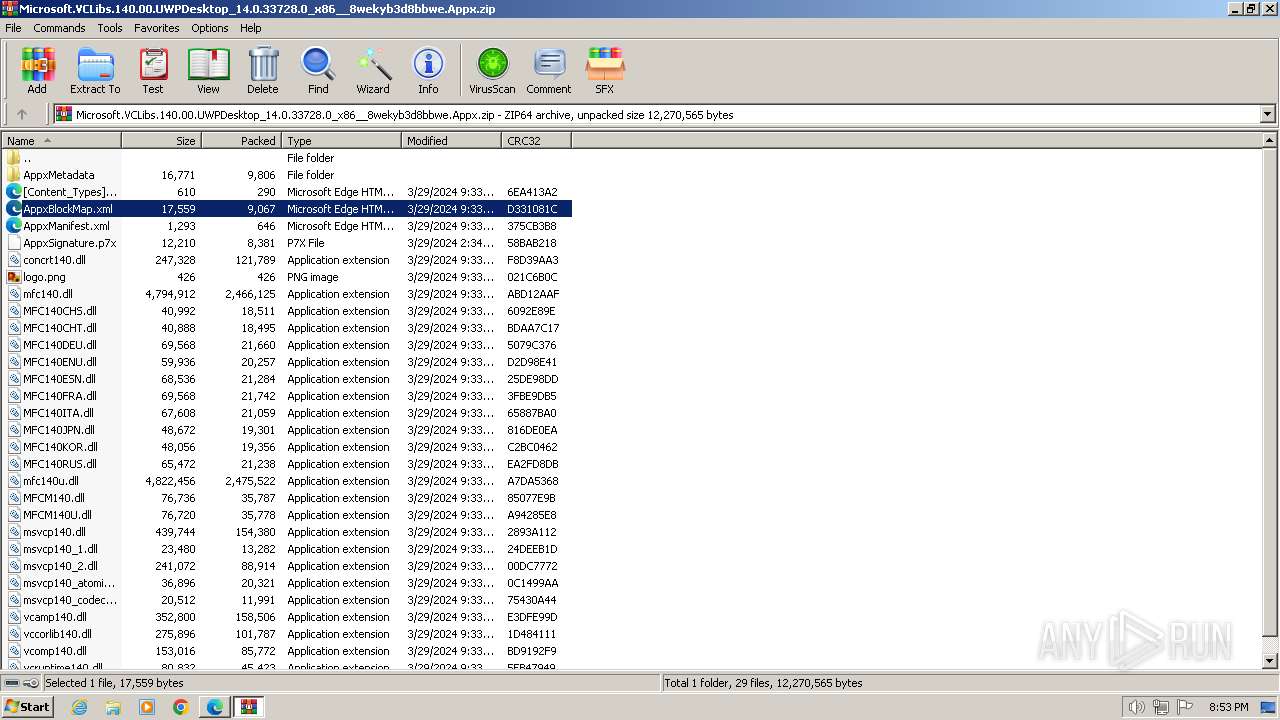Select concrt140.dll file
The width and height of the screenshot is (1280, 720).
click(x=288, y=260)
